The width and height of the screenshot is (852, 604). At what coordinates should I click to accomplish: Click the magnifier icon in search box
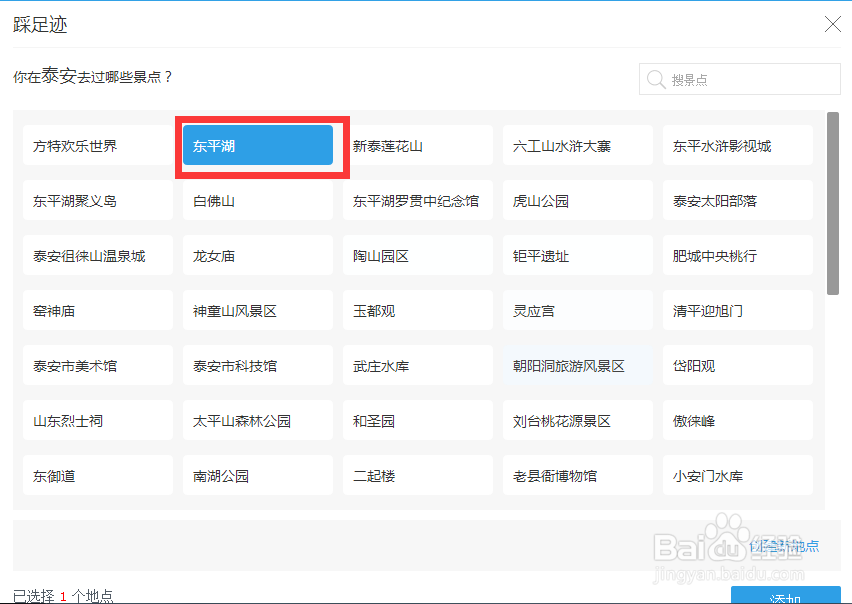(657, 78)
